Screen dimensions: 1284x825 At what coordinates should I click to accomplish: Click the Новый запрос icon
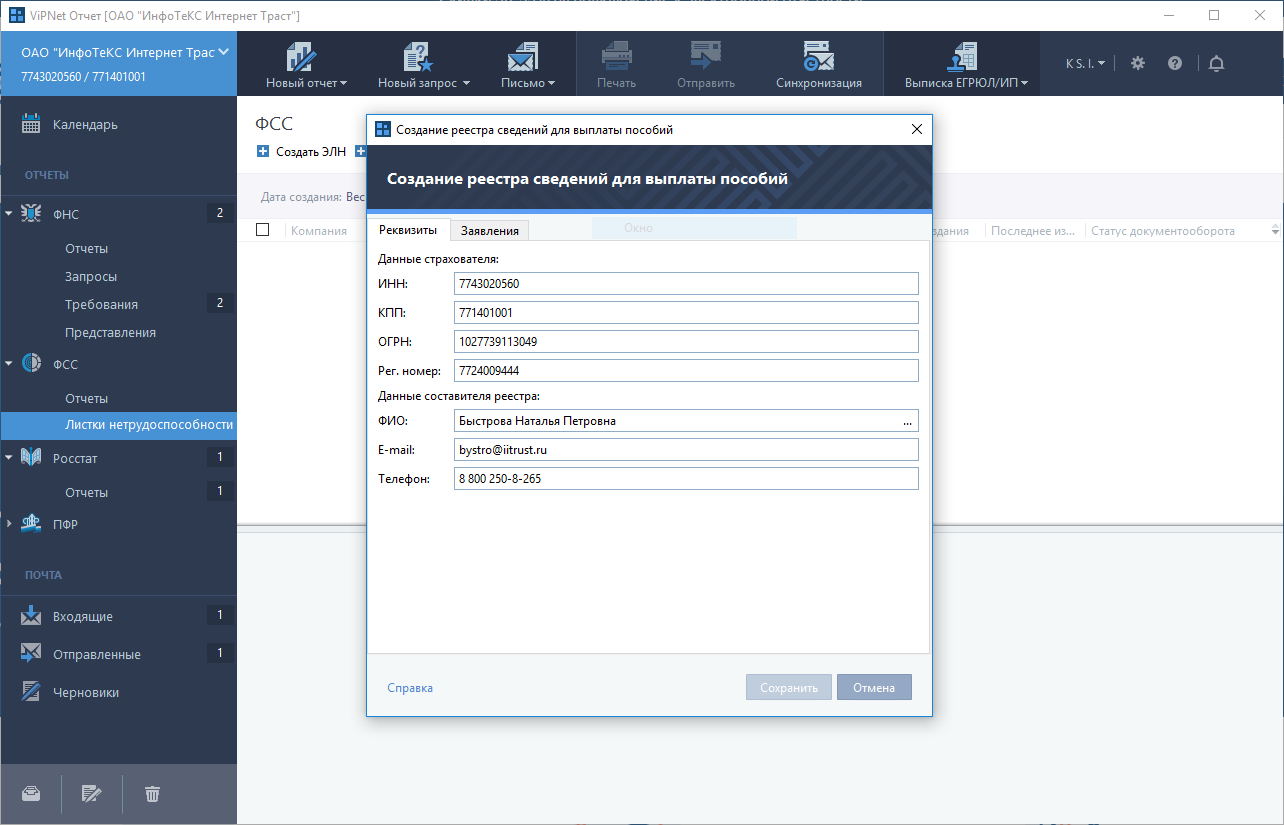click(417, 58)
